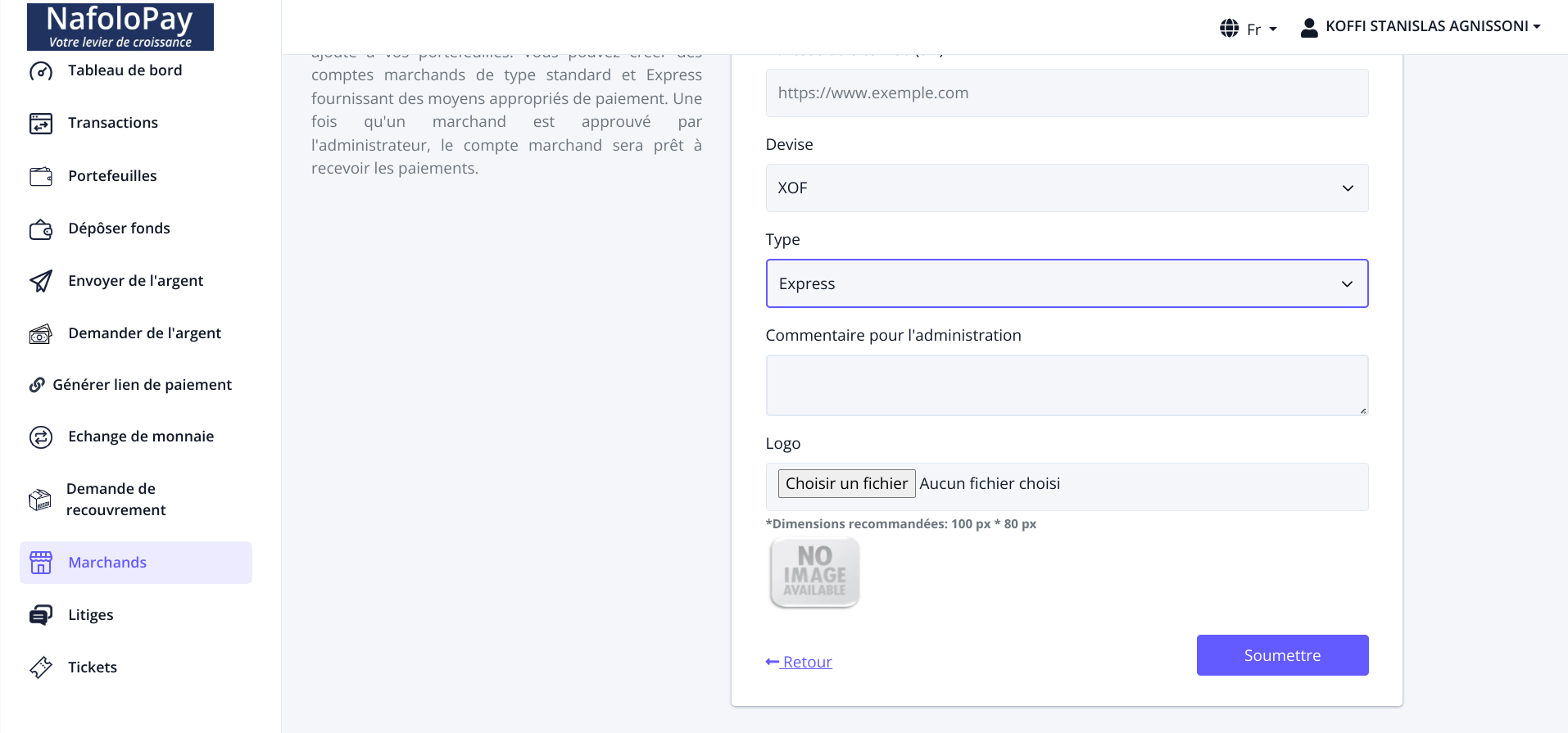Image resolution: width=1568 pixels, height=733 pixels.
Task: Click the Tickets icon
Action: coord(41,667)
